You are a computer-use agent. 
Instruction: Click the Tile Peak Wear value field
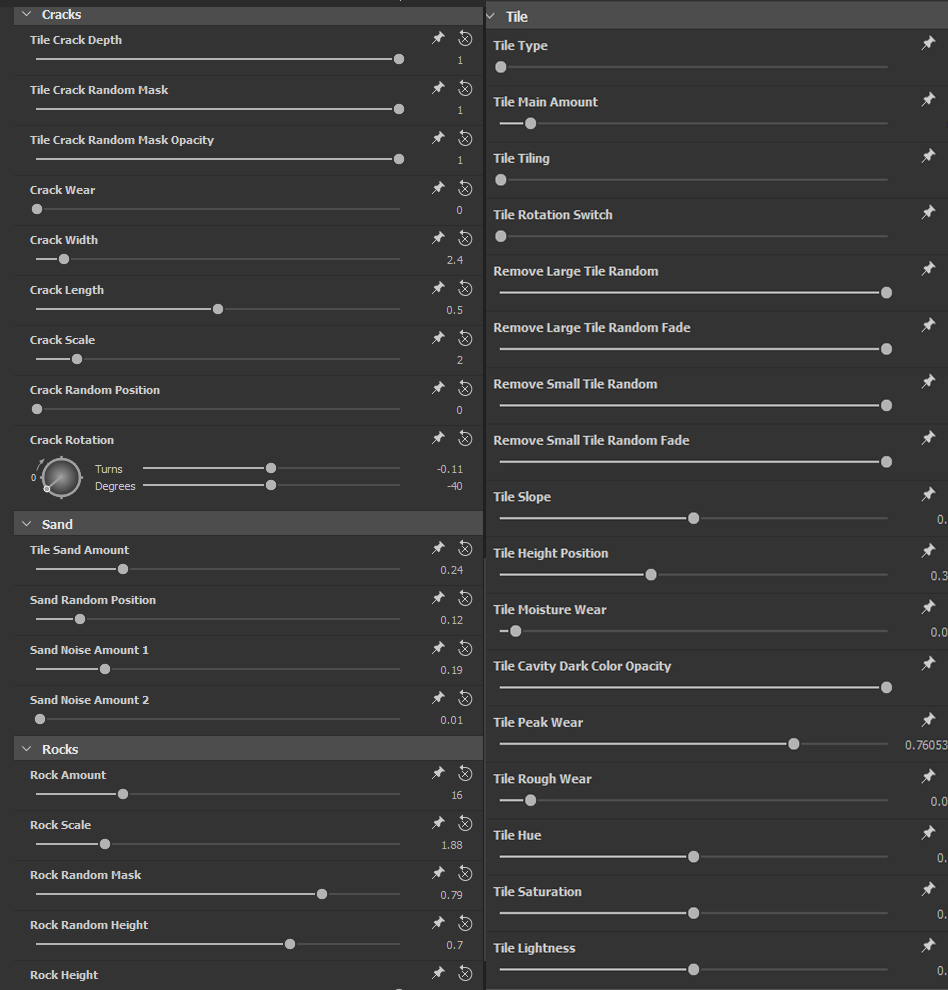point(925,745)
